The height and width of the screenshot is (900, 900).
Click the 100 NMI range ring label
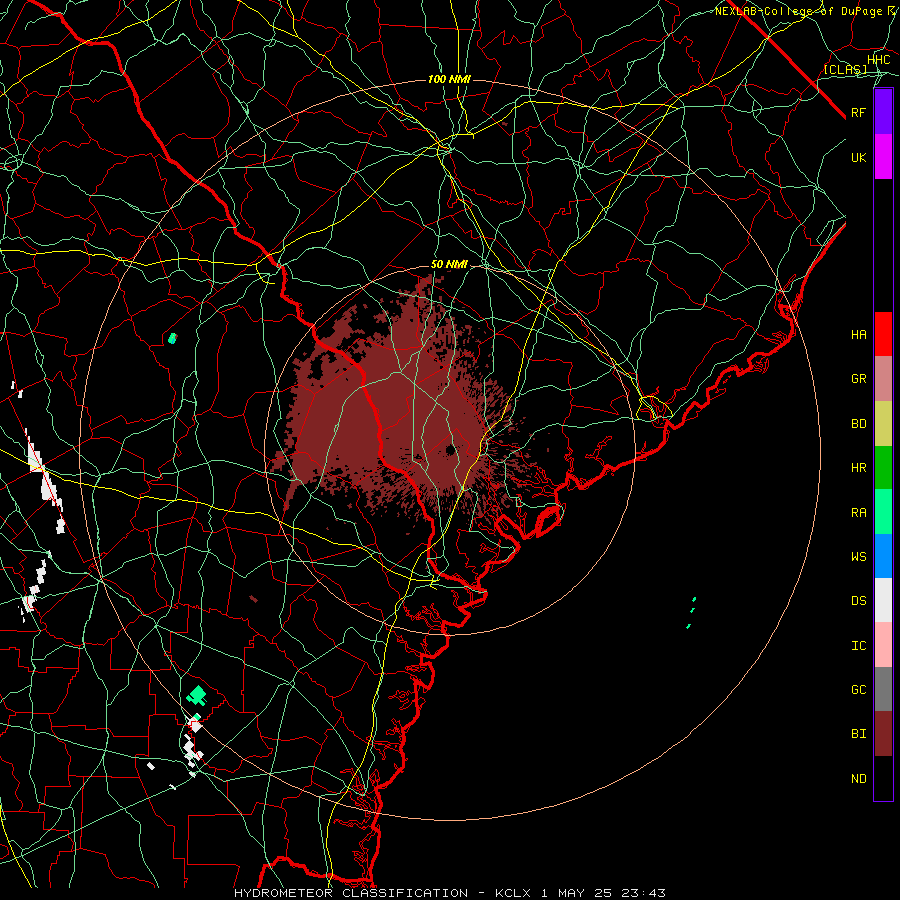pyautogui.click(x=449, y=79)
